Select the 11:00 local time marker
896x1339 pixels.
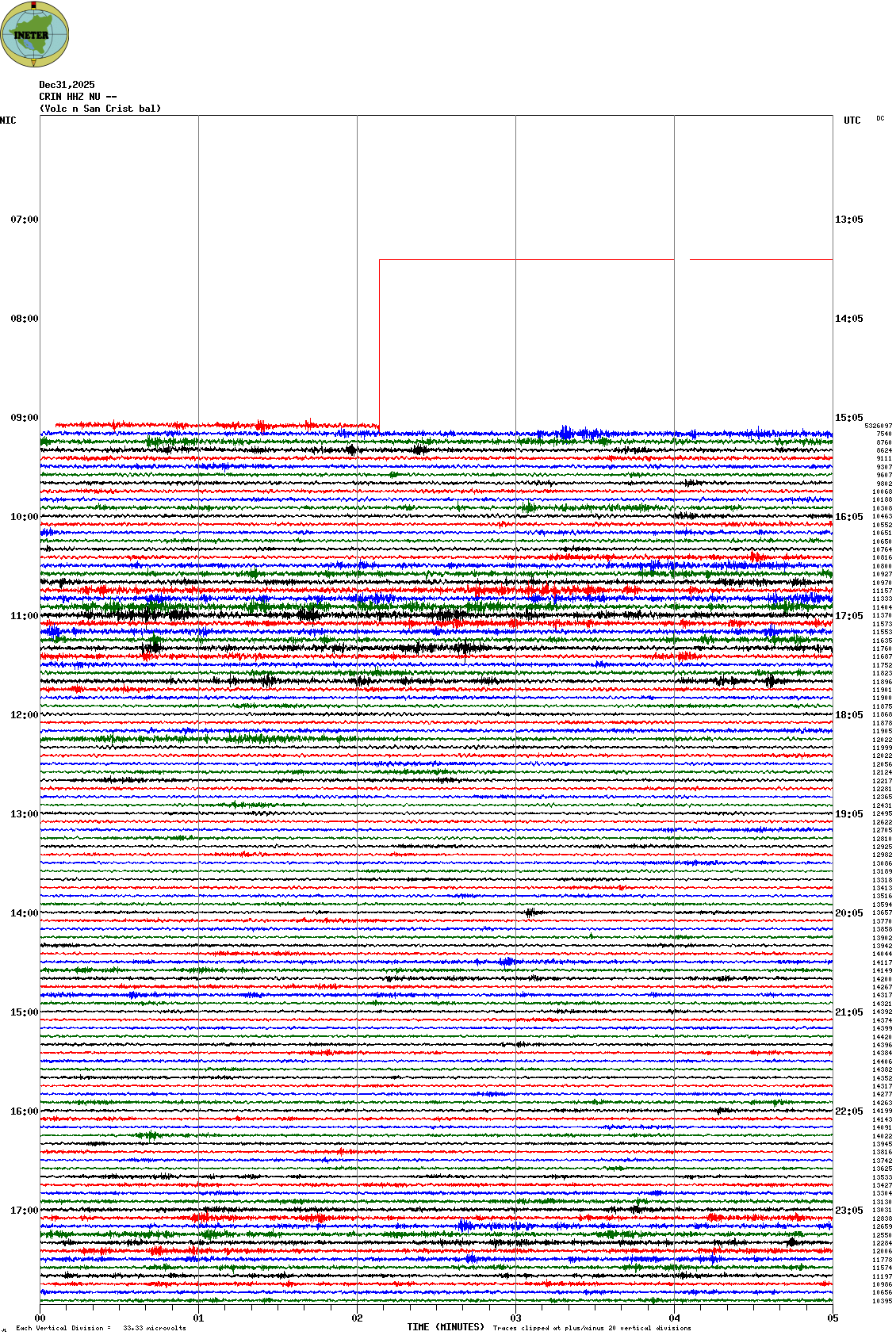(24, 616)
